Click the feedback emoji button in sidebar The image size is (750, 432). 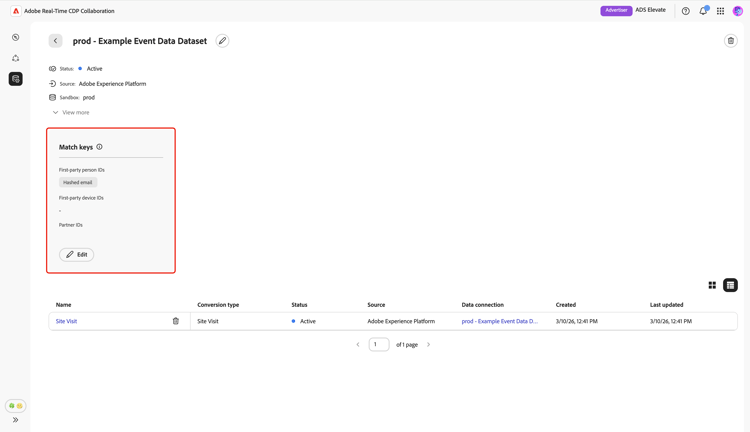point(16,406)
